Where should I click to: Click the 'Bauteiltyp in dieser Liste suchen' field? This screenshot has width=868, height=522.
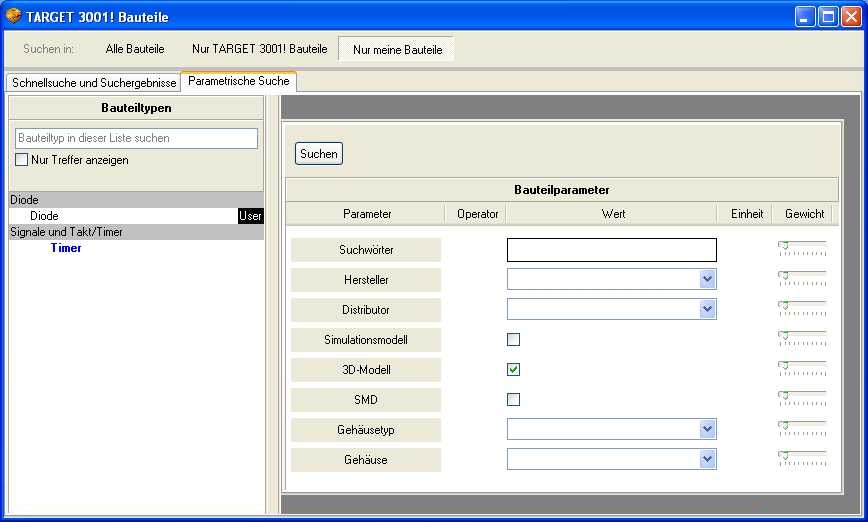tap(136, 138)
